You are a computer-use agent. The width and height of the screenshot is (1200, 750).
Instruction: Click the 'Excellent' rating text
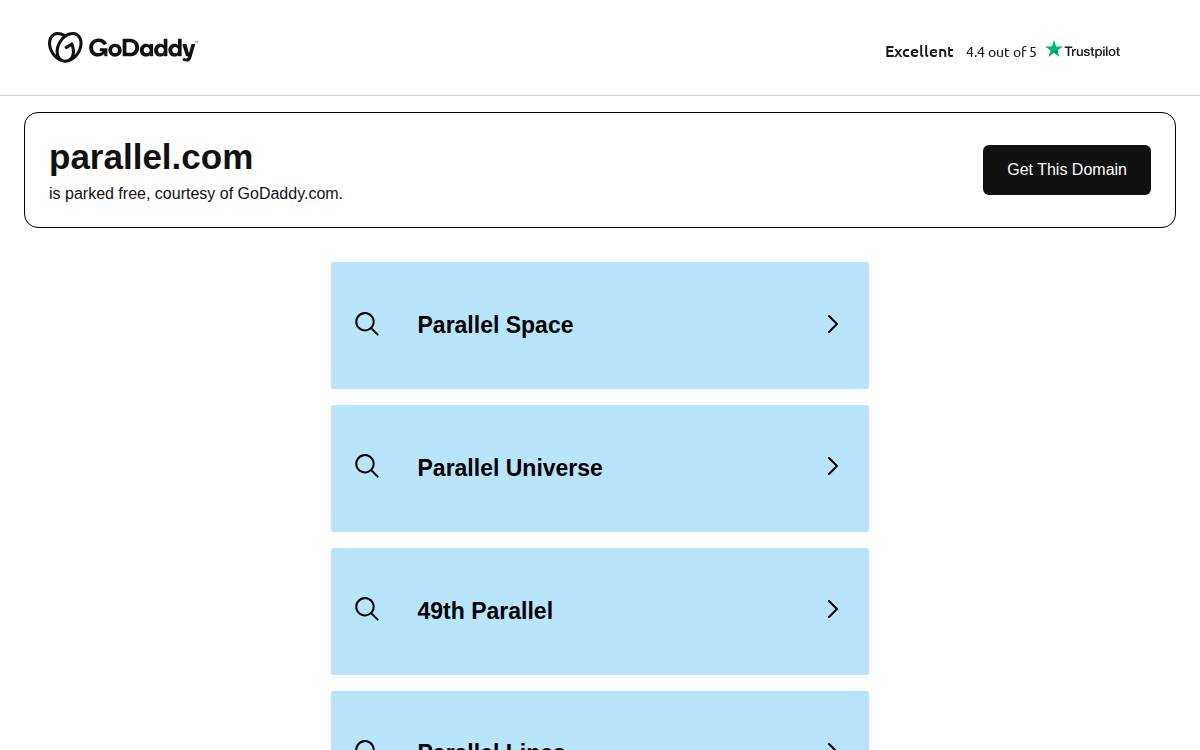tap(919, 51)
